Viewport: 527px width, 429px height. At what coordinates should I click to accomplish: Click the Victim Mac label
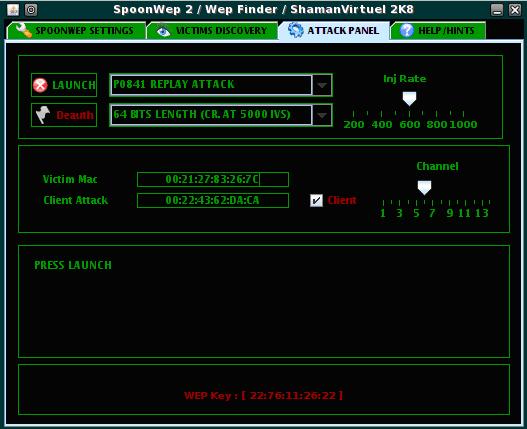click(x=70, y=179)
